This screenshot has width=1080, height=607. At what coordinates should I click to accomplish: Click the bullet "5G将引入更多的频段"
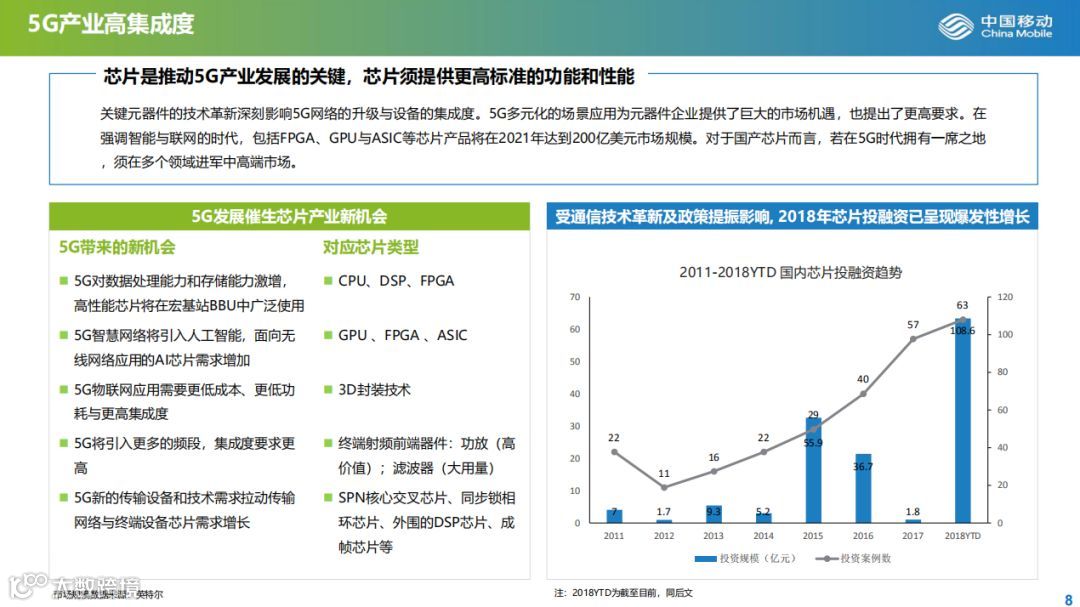185,456
